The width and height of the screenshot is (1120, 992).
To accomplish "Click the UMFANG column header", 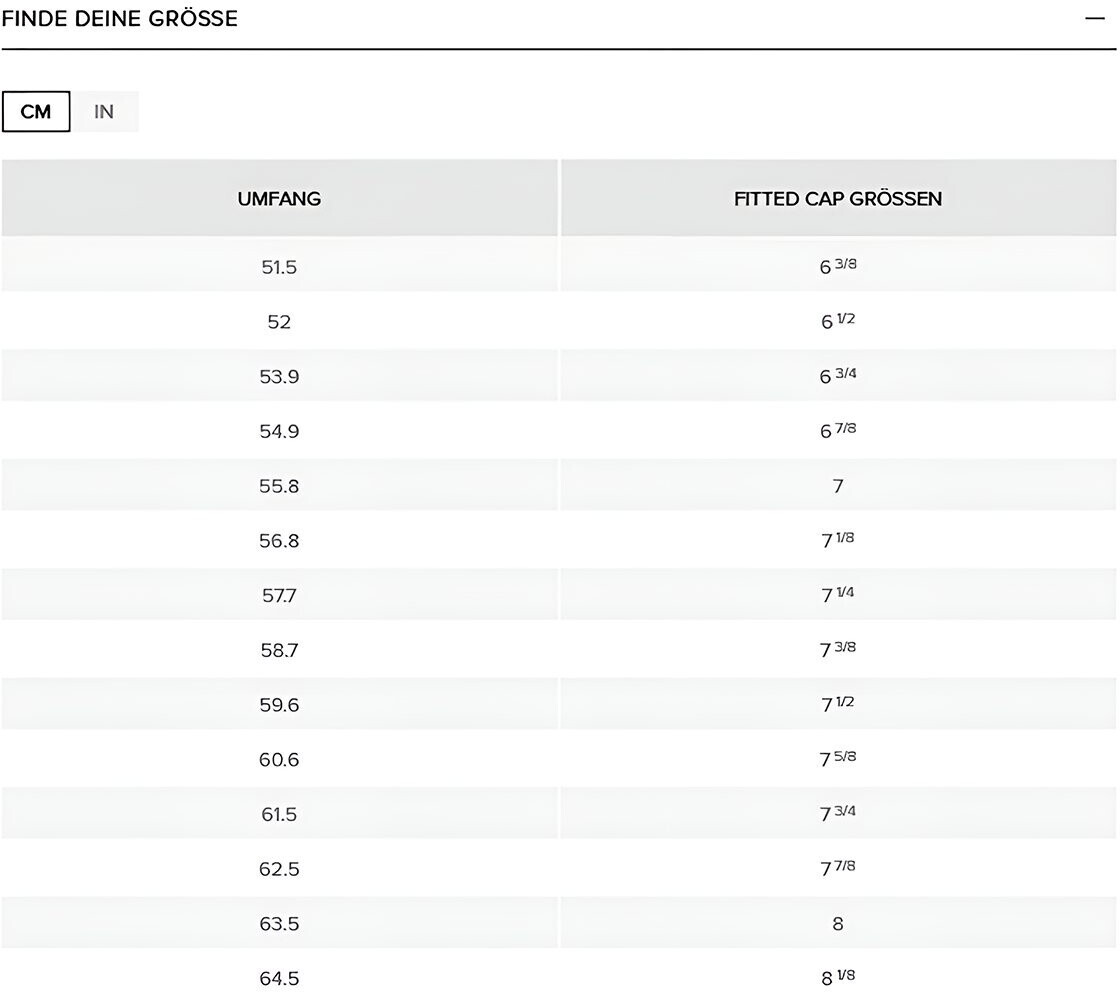I will pyautogui.click(x=279, y=198).
